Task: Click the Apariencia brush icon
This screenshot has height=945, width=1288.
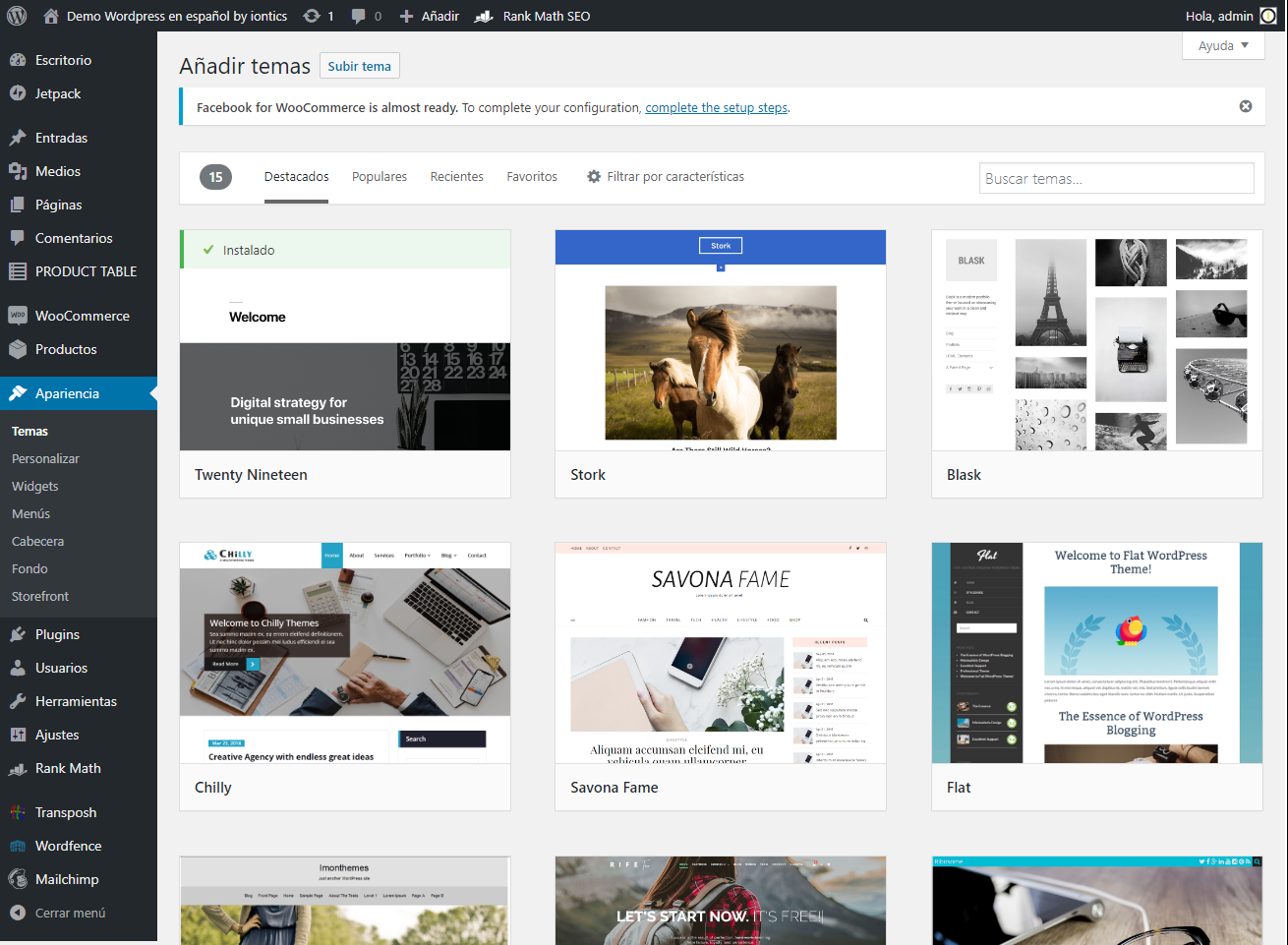Action: point(18,393)
